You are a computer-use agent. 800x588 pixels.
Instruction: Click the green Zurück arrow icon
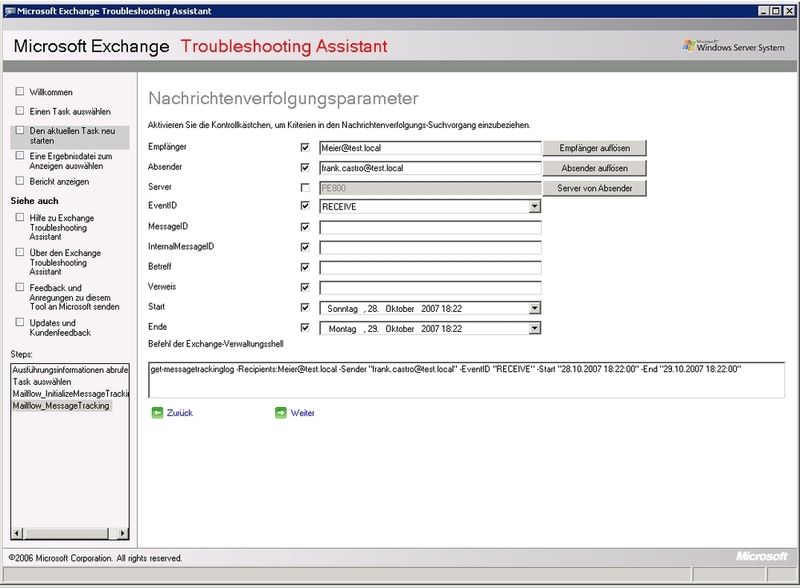pyautogui.click(x=157, y=413)
